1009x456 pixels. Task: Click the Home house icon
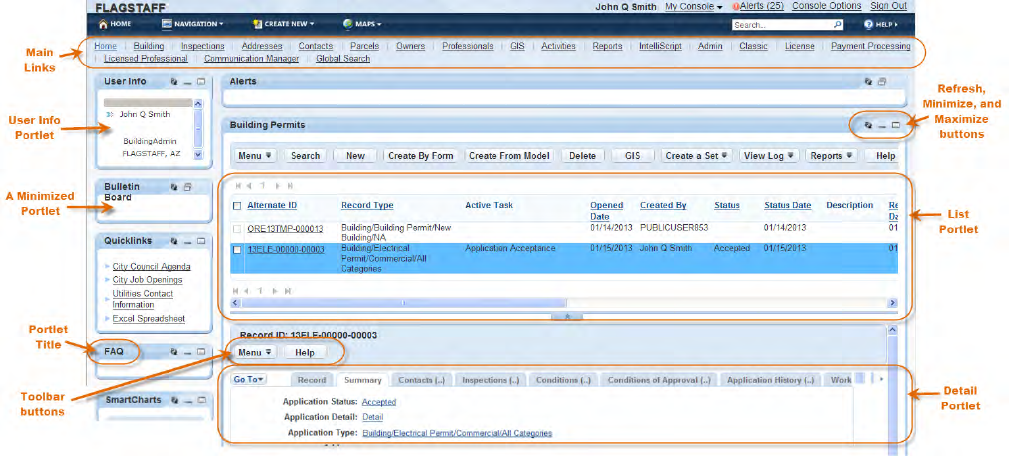tap(103, 24)
